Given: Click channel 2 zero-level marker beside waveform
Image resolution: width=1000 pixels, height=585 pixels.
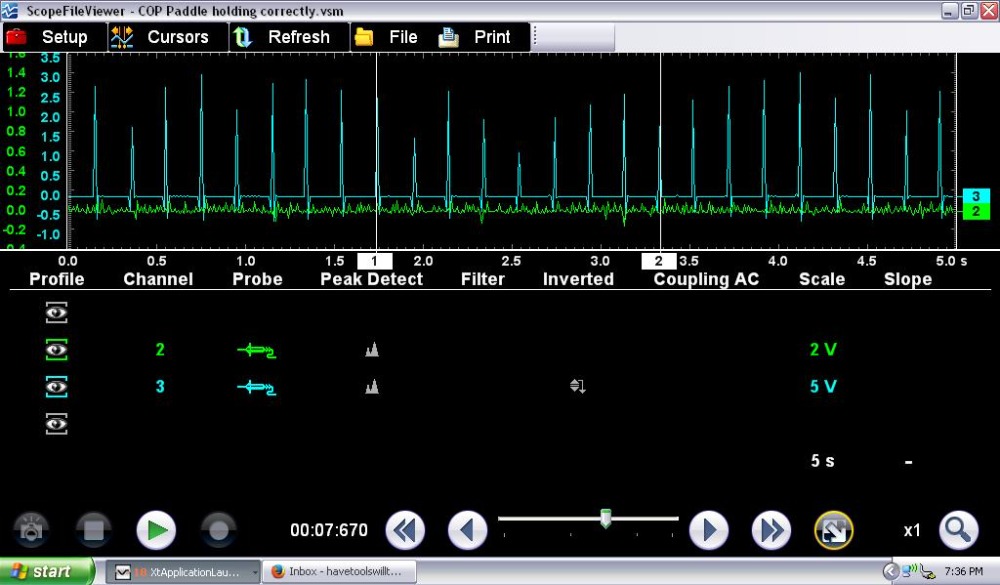Looking at the screenshot, I should (x=976, y=211).
